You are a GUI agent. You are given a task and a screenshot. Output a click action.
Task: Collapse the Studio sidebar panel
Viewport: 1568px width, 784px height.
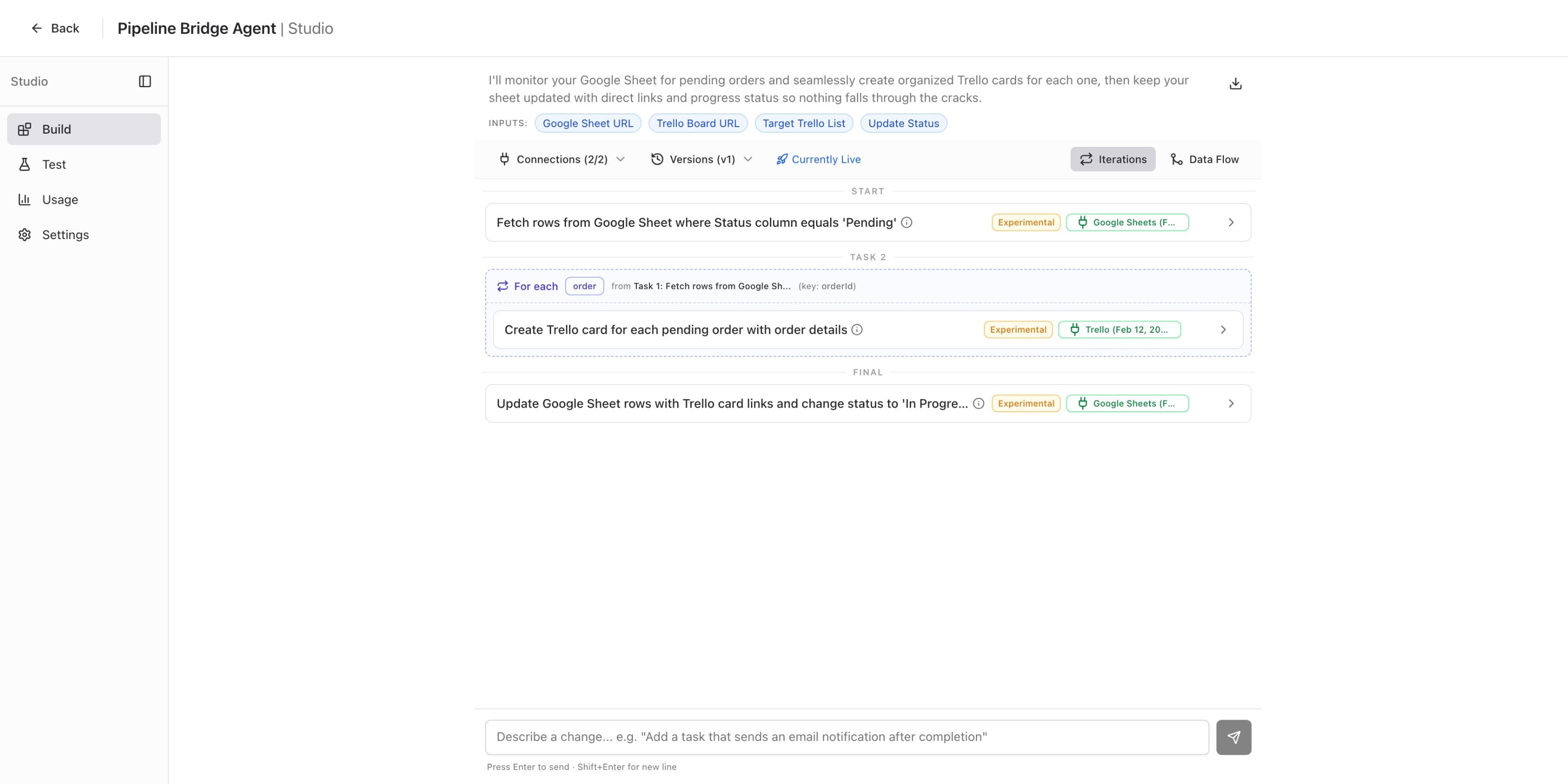(145, 81)
